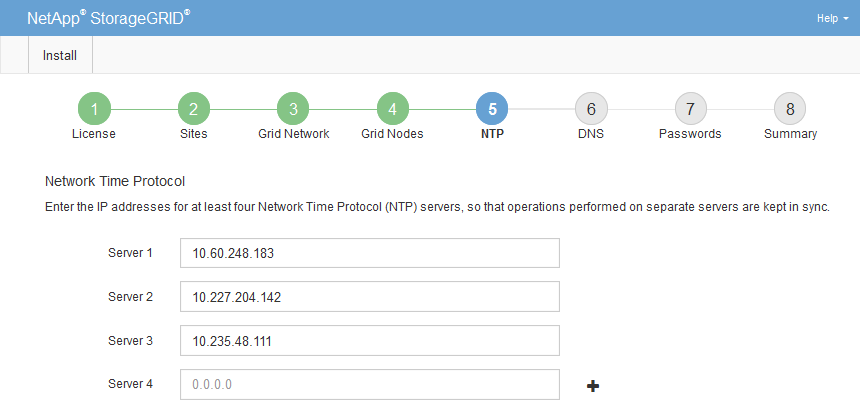Go to step 2 Sites circle
The width and height of the screenshot is (860, 412).
pyautogui.click(x=193, y=108)
